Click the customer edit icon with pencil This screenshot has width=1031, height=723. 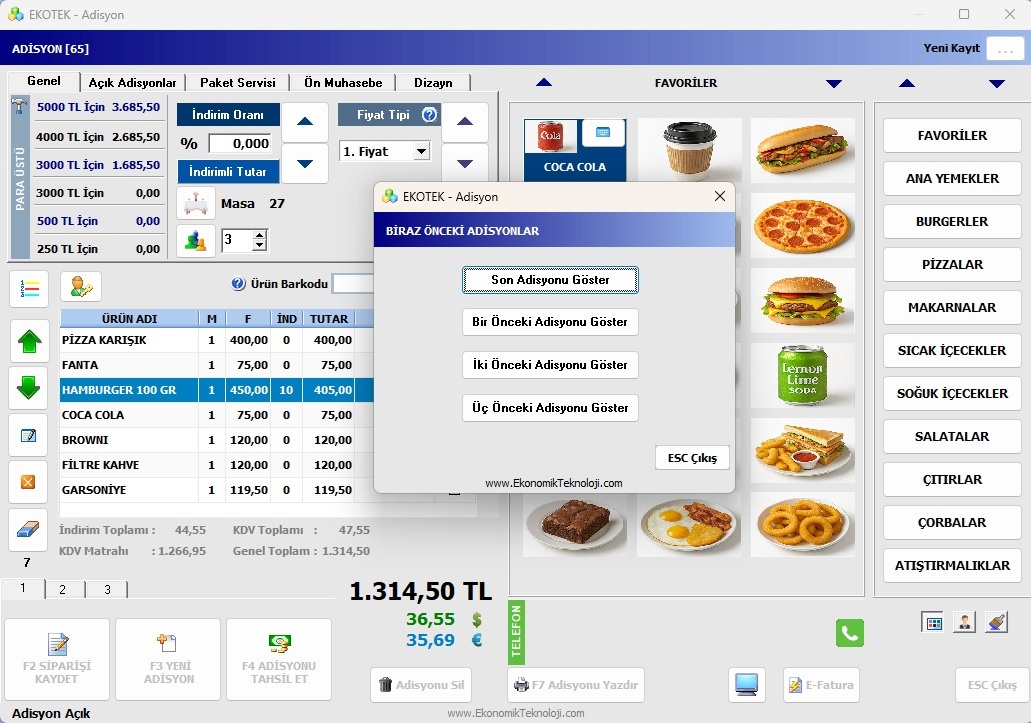(x=81, y=287)
